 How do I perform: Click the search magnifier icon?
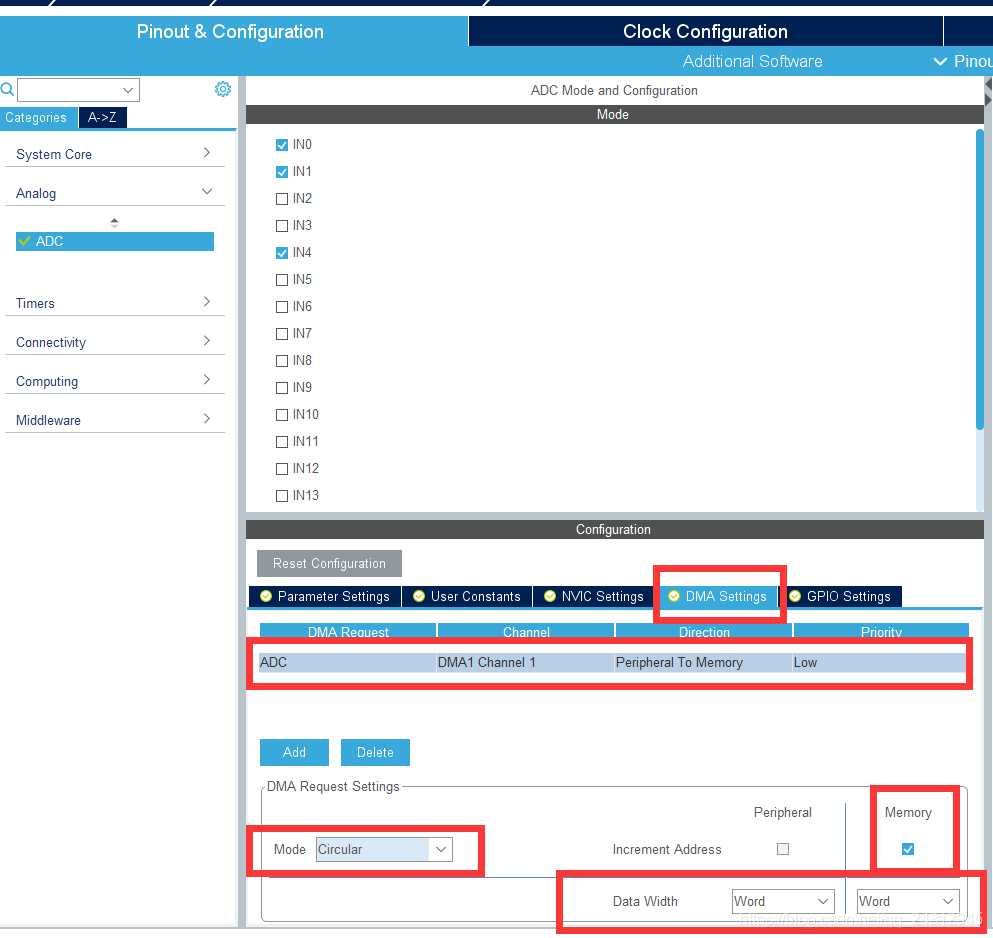click(x=7, y=89)
